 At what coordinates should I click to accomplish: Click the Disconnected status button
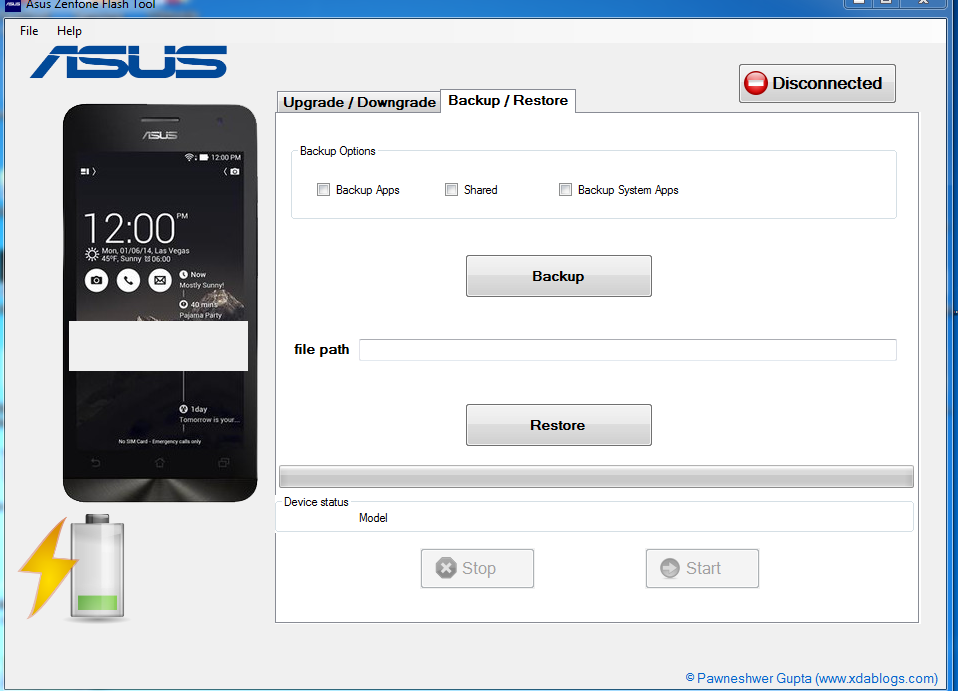(817, 83)
